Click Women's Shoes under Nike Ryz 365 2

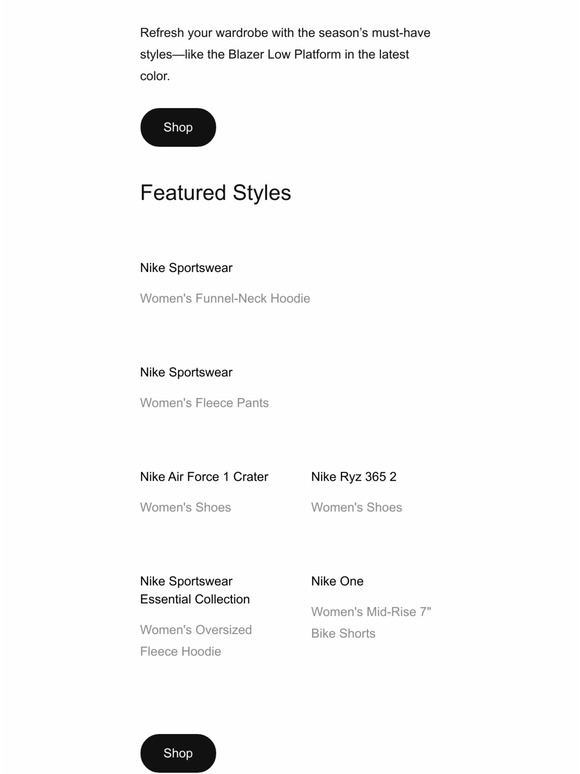[356, 507]
